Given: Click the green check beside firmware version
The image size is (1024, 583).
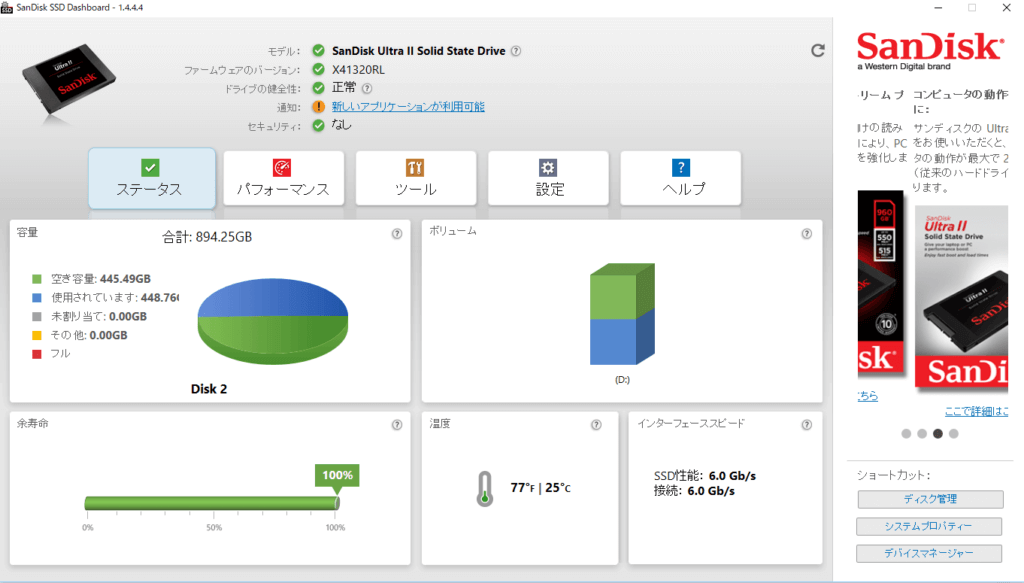Looking at the screenshot, I should (318, 69).
